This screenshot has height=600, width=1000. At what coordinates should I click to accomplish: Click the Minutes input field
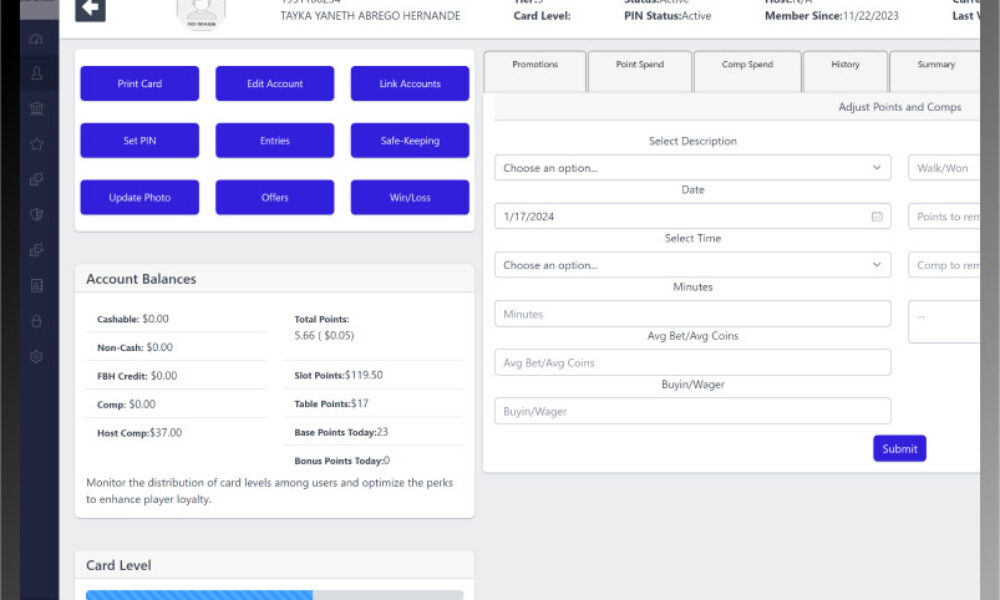[x=692, y=314]
